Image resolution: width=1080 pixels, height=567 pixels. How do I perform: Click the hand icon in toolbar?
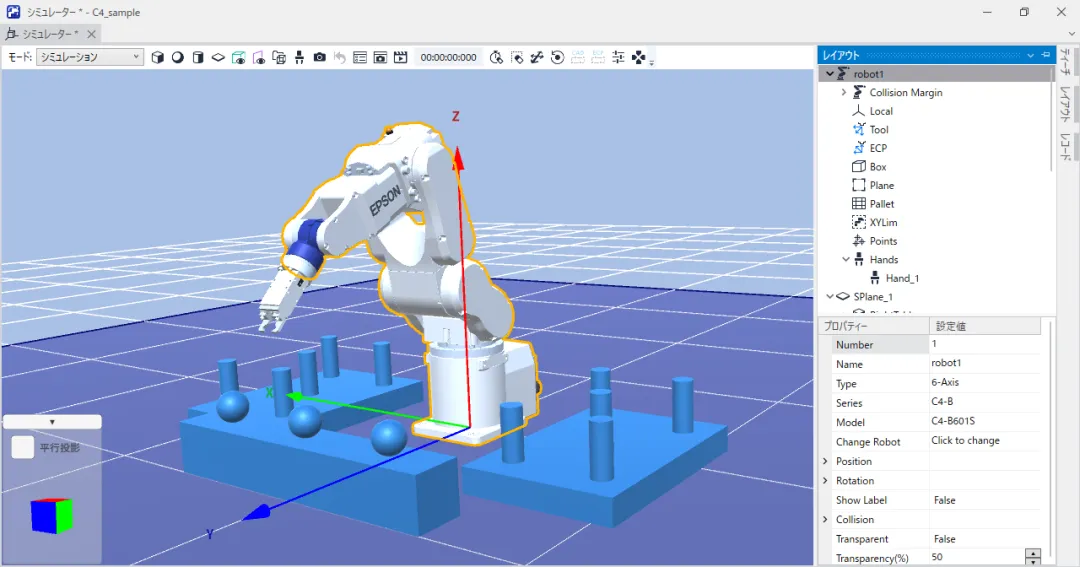[299, 58]
